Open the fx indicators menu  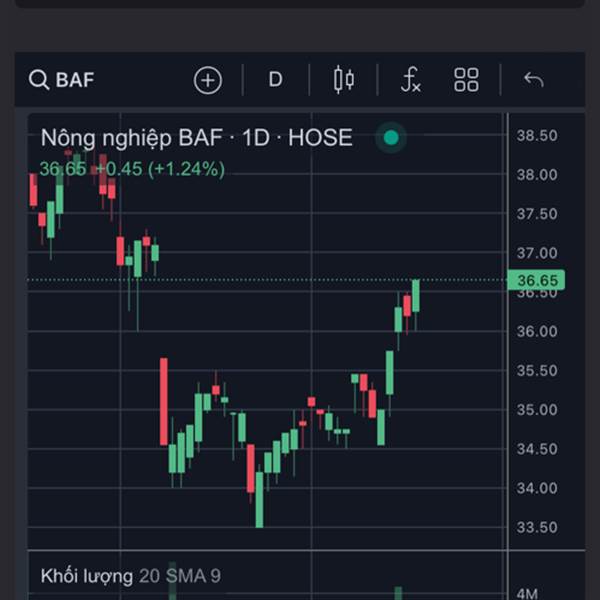click(x=411, y=80)
